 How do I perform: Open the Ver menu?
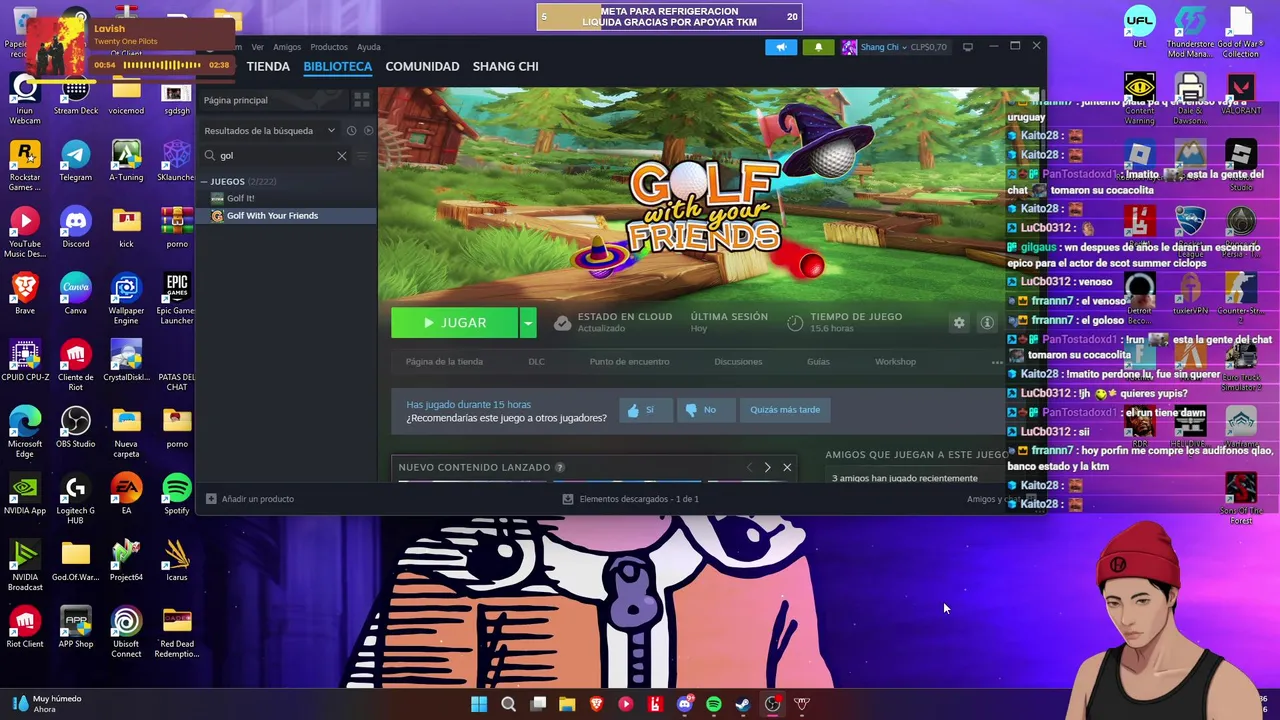coord(257,47)
